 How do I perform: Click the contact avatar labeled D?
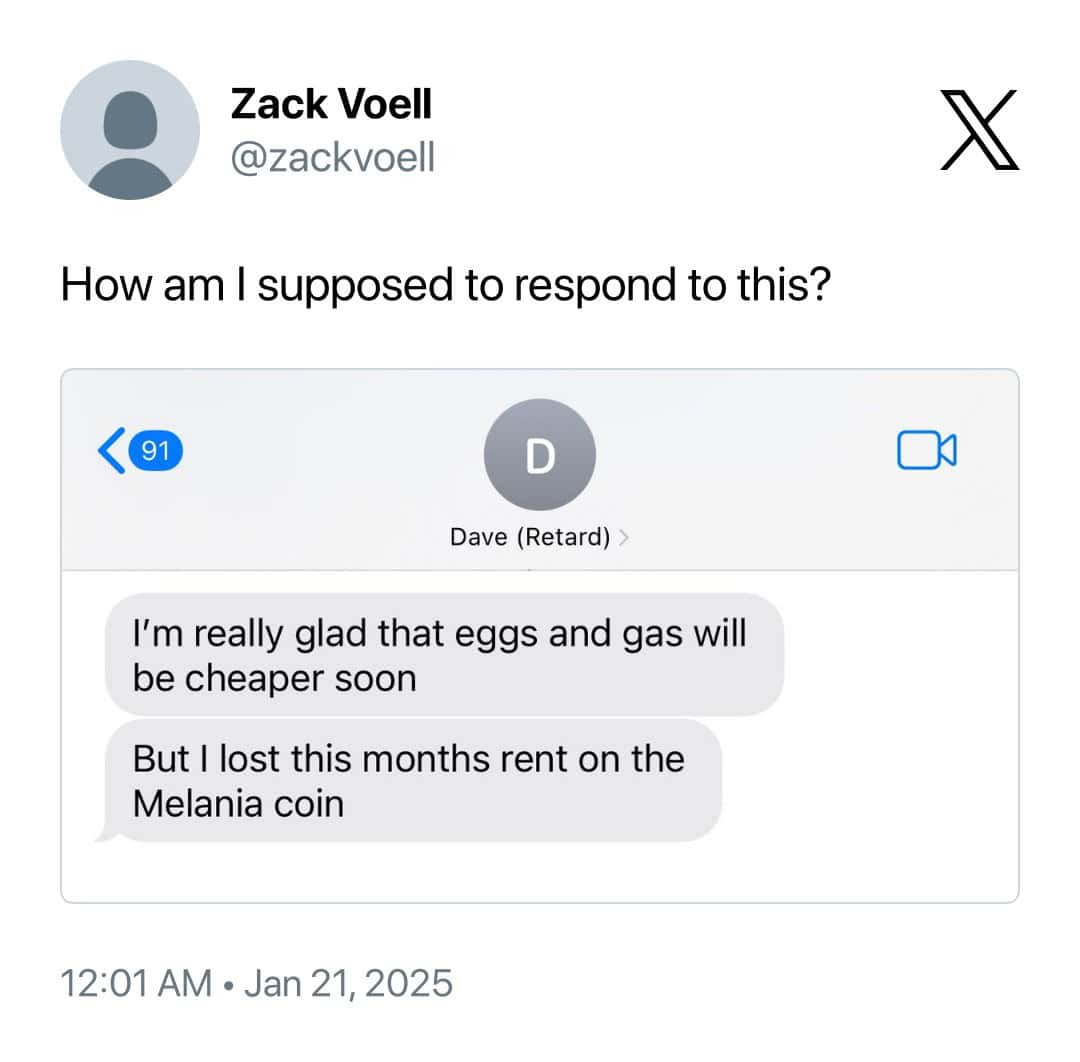coord(539,455)
